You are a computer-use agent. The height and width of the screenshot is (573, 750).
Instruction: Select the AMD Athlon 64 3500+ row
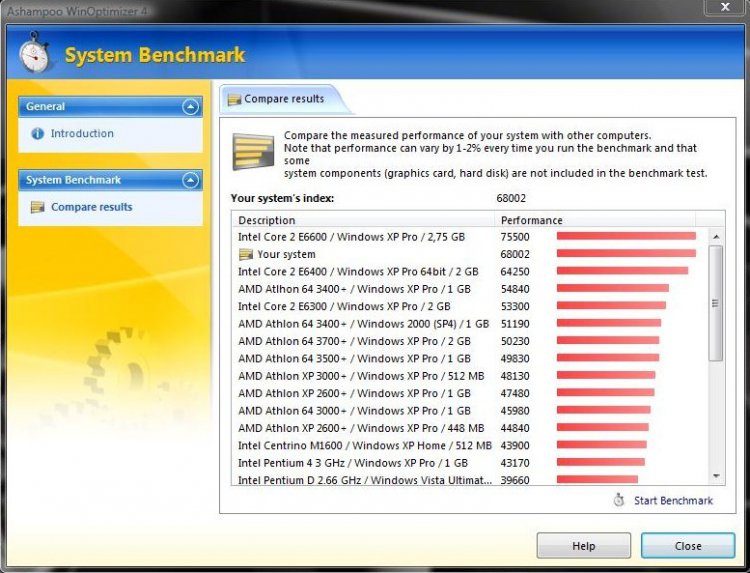[x=469, y=358]
